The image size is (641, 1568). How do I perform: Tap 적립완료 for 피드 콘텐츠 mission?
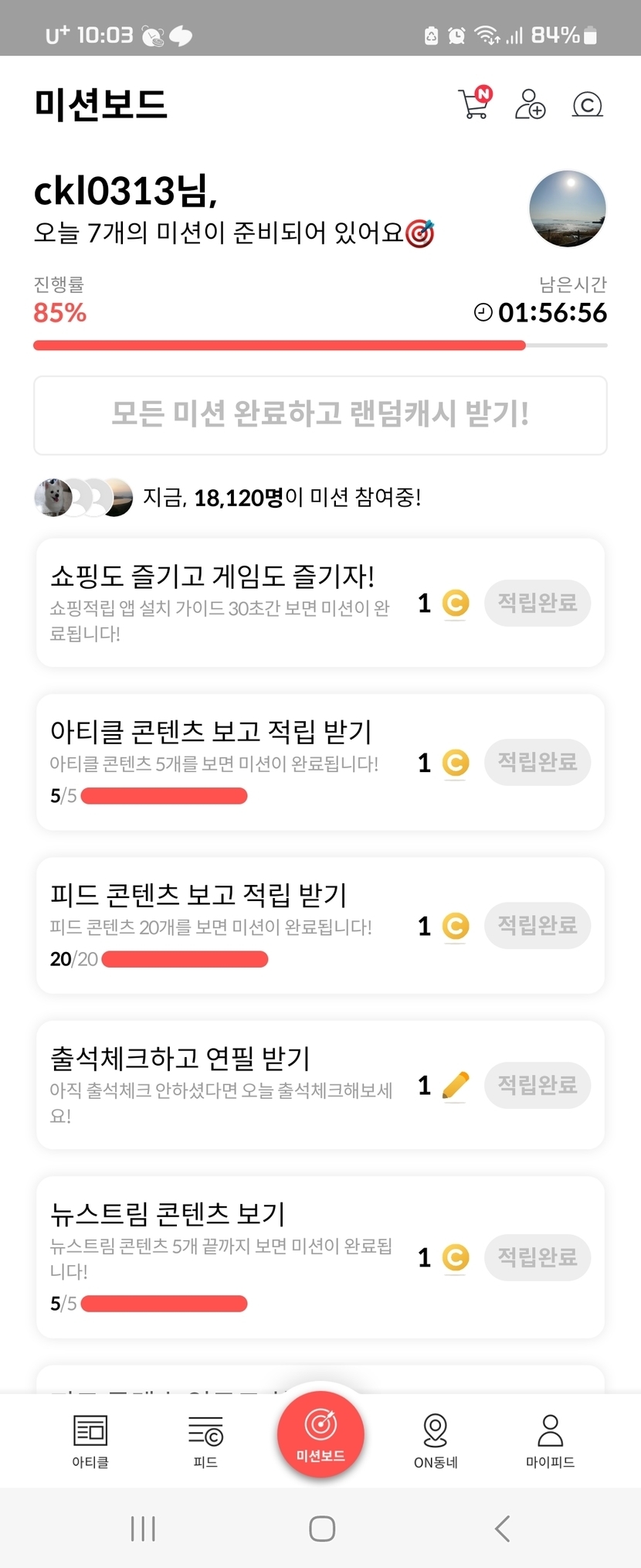point(538,926)
